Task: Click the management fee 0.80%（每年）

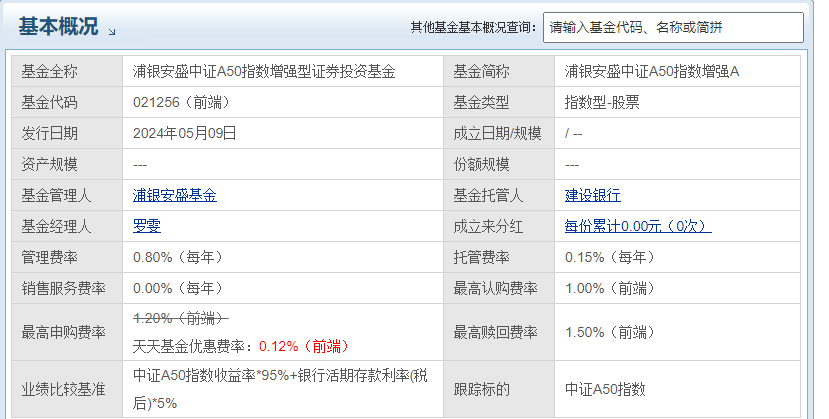Action: pos(180,257)
